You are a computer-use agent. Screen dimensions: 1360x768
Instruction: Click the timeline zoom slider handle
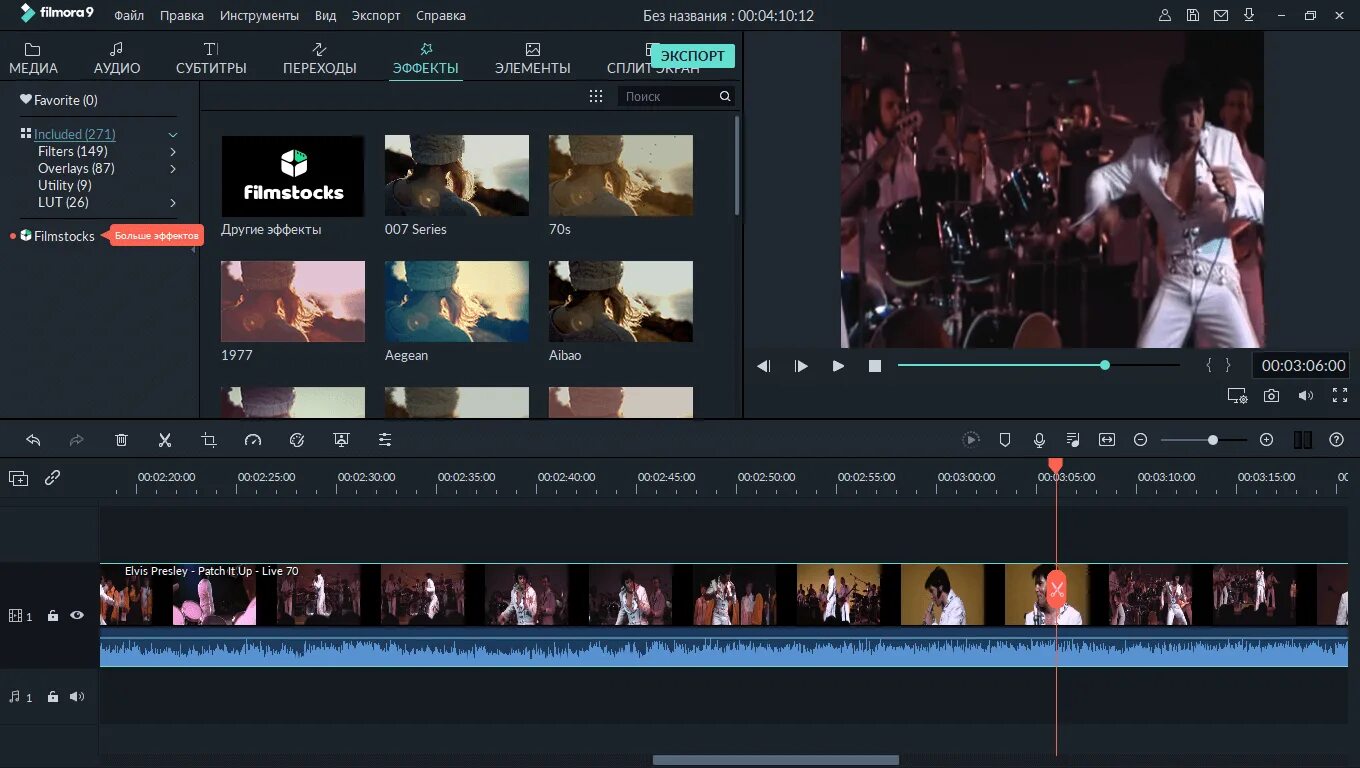pyautogui.click(x=1213, y=440)
